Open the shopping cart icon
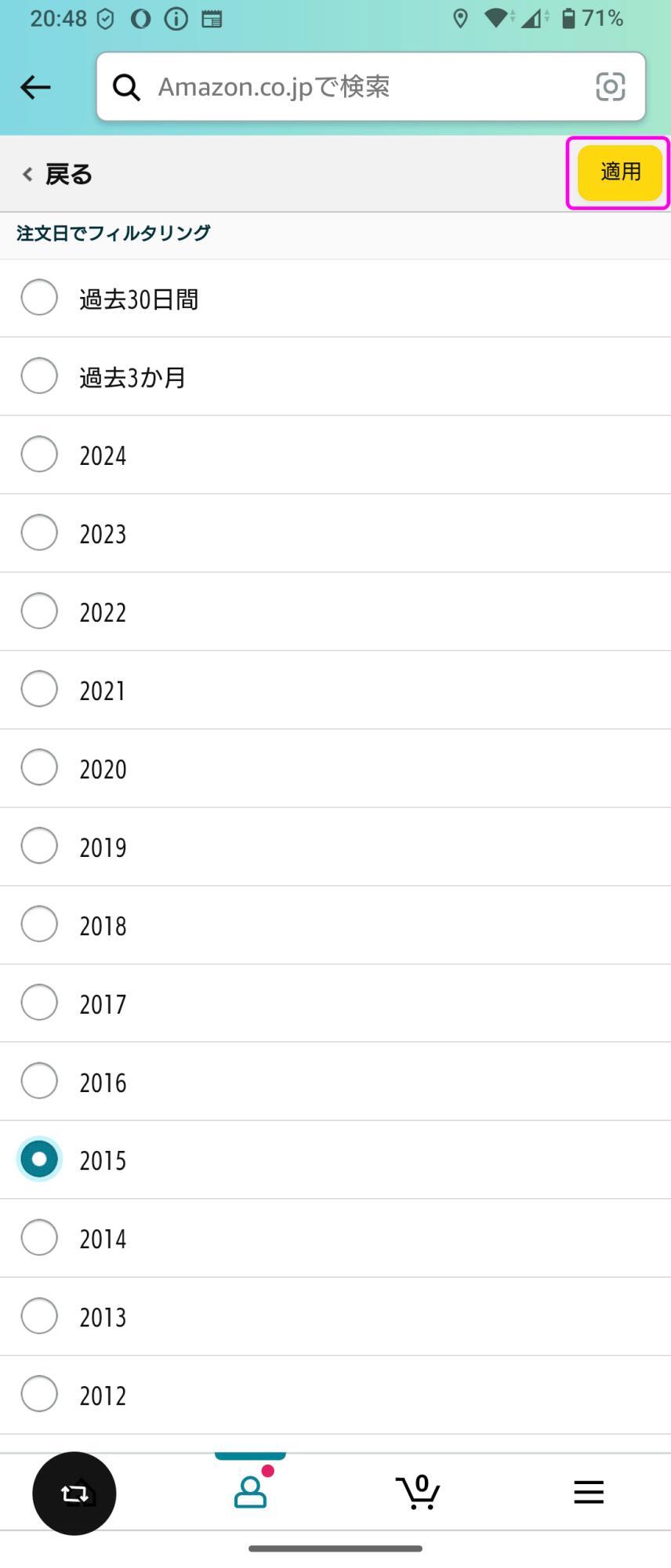671x1568 pixels. point(418,1492)
